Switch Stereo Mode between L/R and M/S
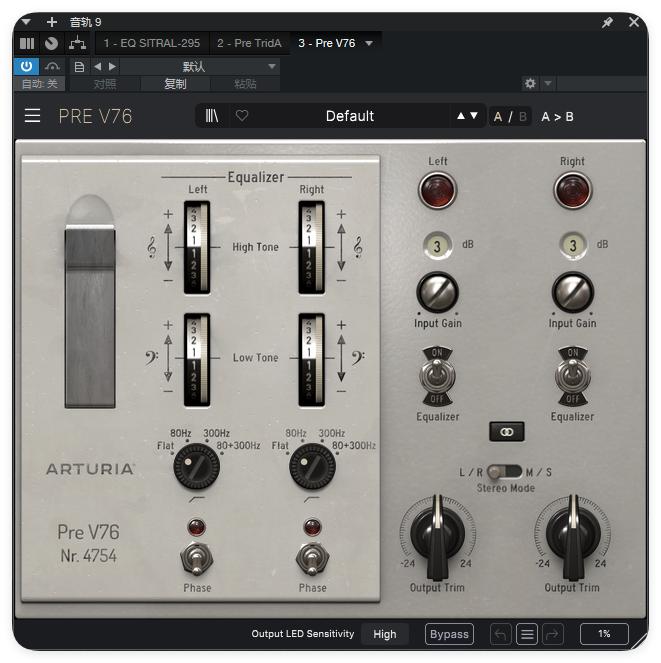The width and height of the screenshot is (661, 663). pyautogui.click(x=505, y=472)
